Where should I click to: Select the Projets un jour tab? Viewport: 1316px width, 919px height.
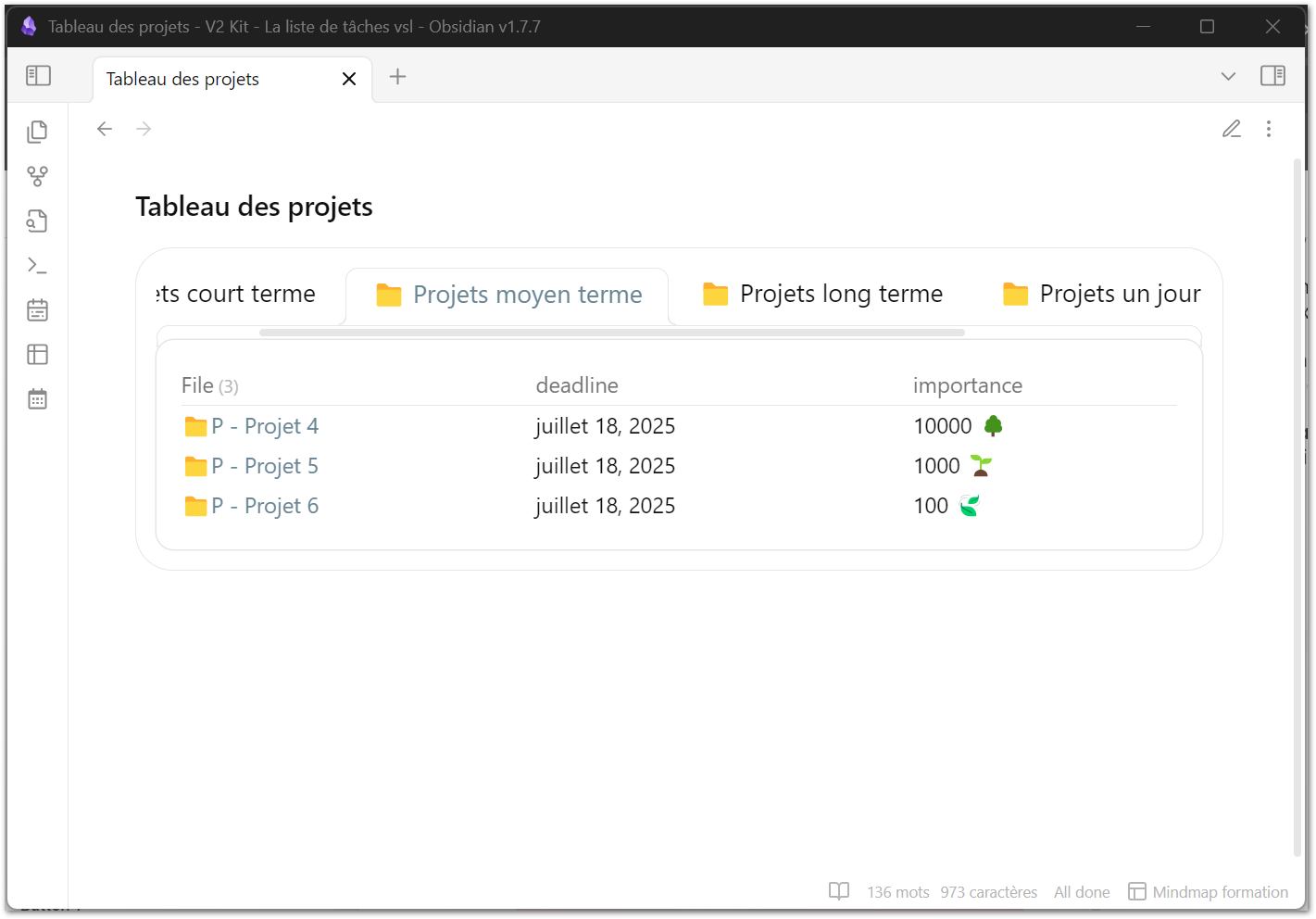pos(1102,295)
